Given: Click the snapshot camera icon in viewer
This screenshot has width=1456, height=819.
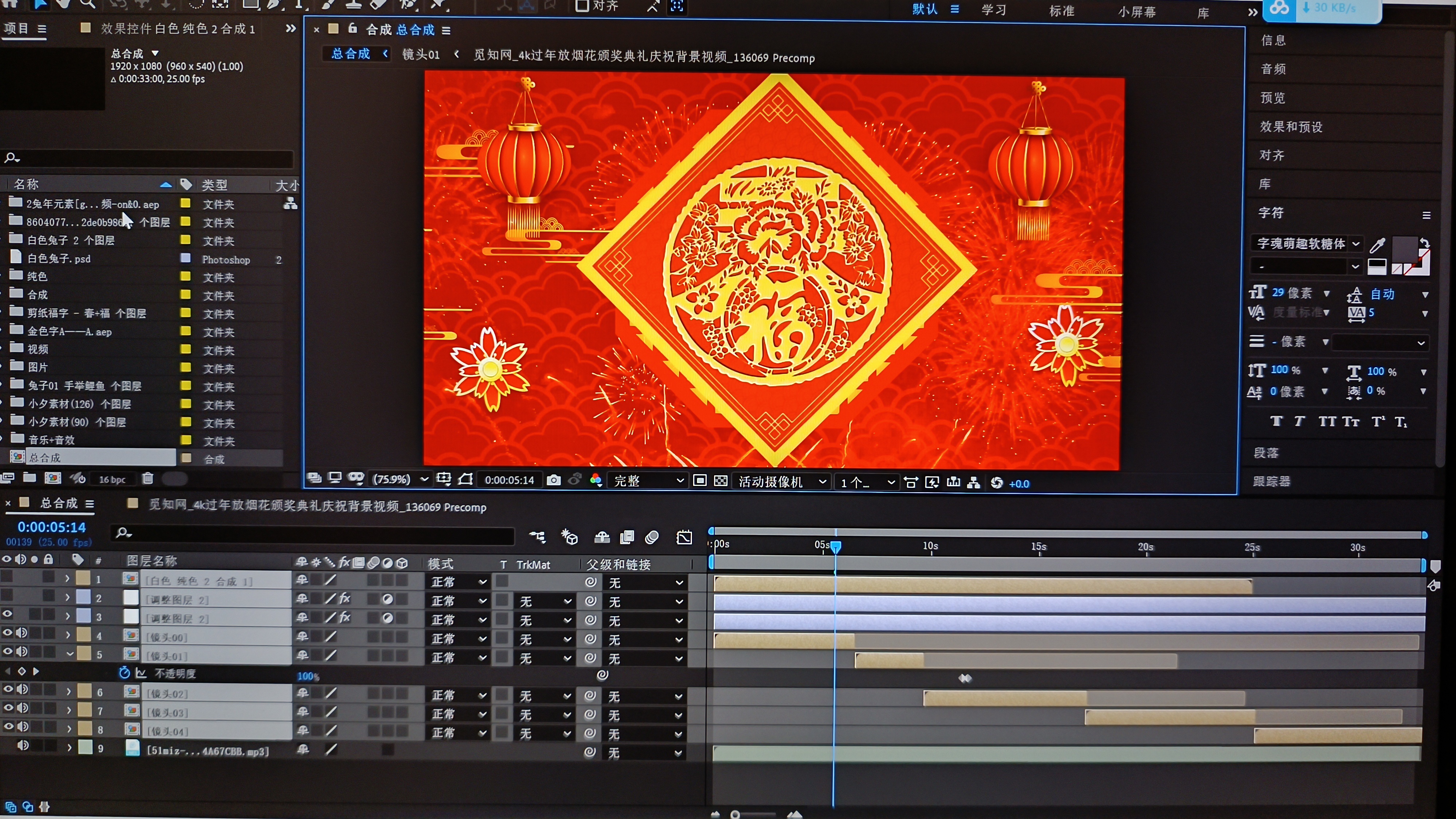Looking at the screenshot, I should [553, 480].
